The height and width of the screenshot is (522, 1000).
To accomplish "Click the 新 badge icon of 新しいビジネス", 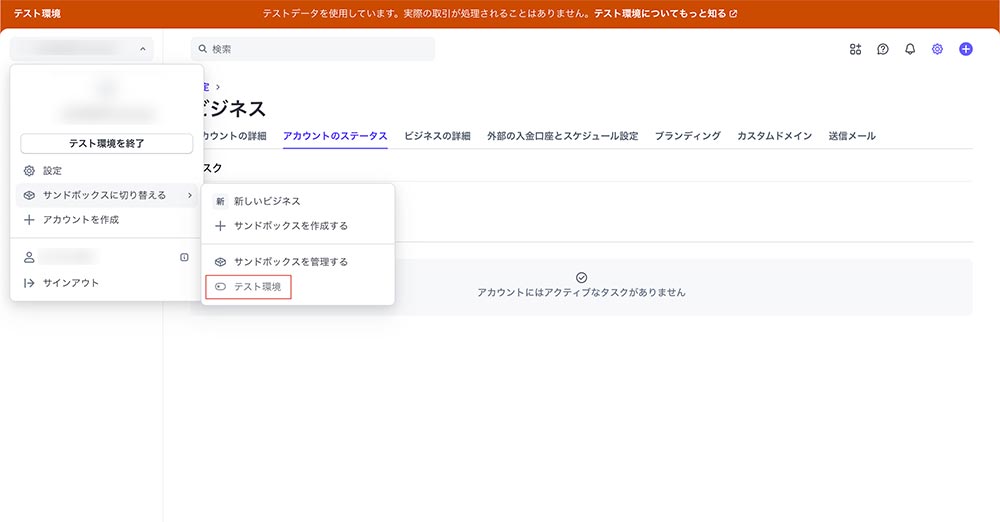I will [220, 201].
